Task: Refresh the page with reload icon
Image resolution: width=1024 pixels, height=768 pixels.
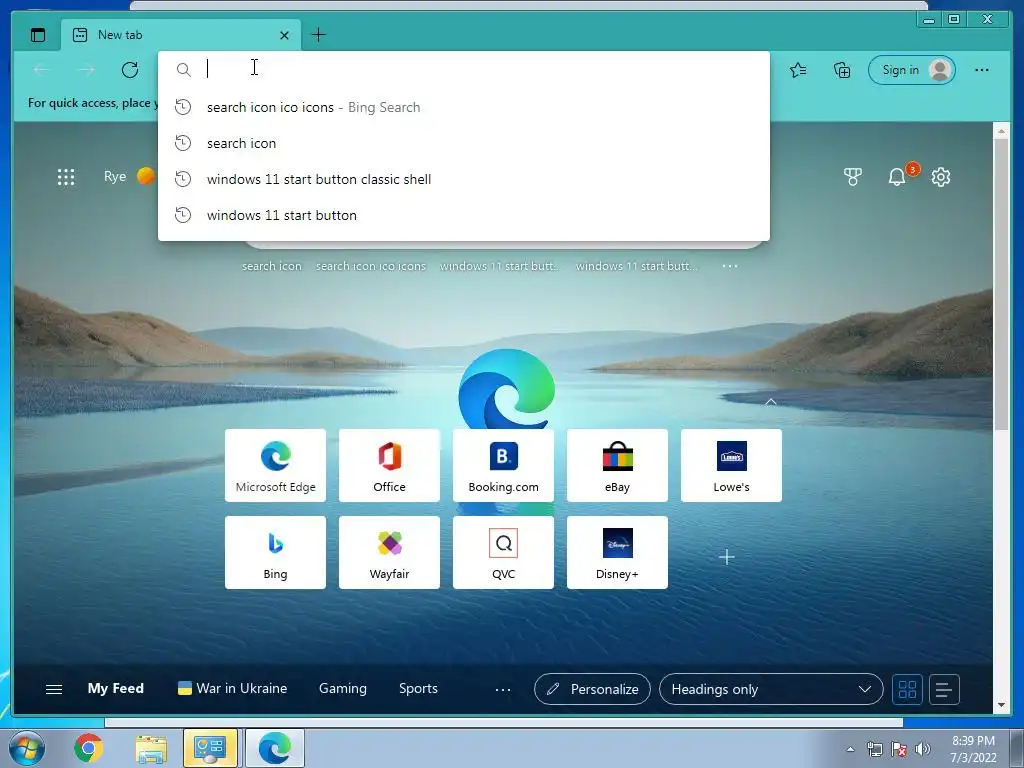Action: pos(130,70)
